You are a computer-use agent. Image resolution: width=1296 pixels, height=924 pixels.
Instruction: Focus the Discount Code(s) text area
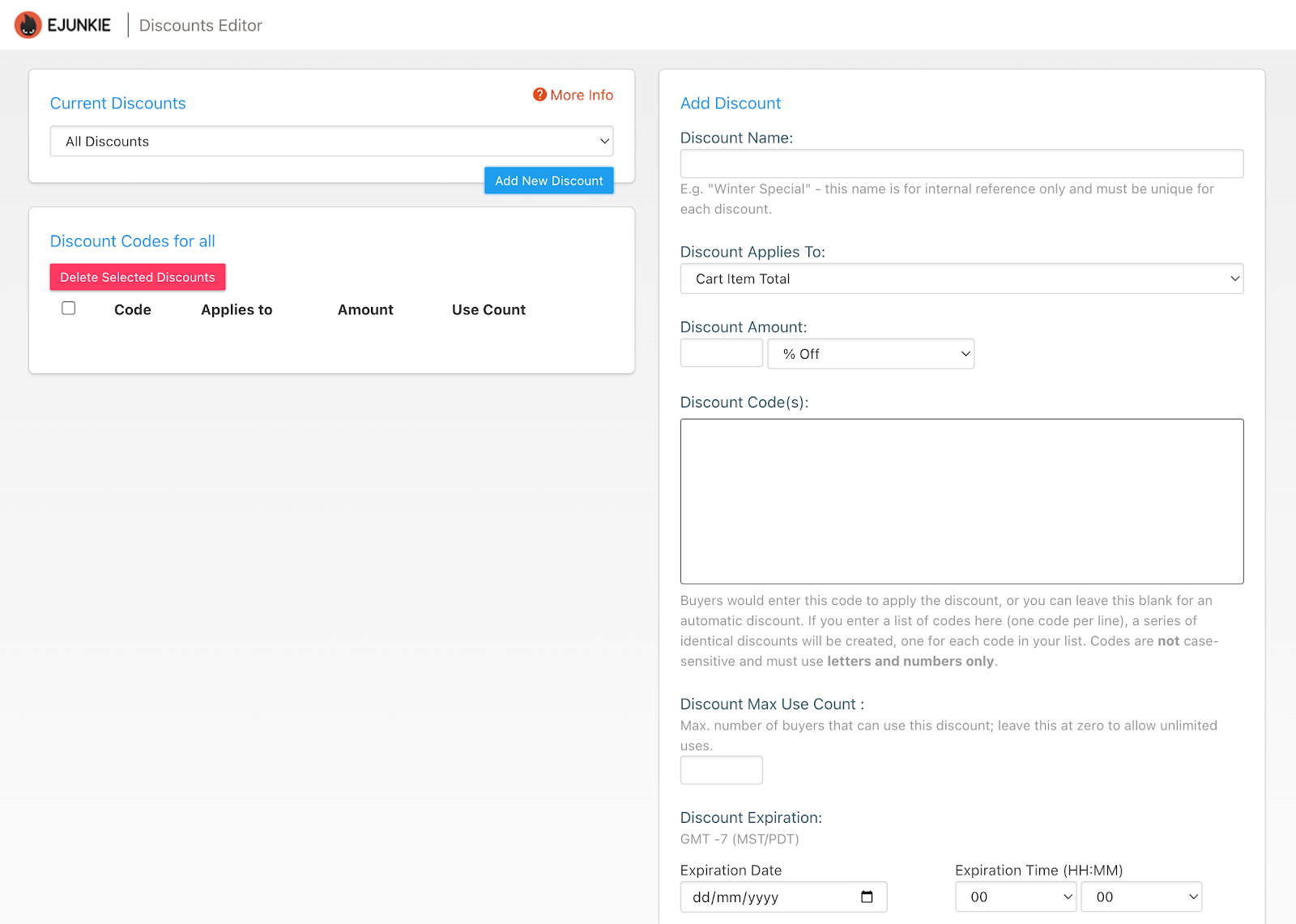point(961,501)
